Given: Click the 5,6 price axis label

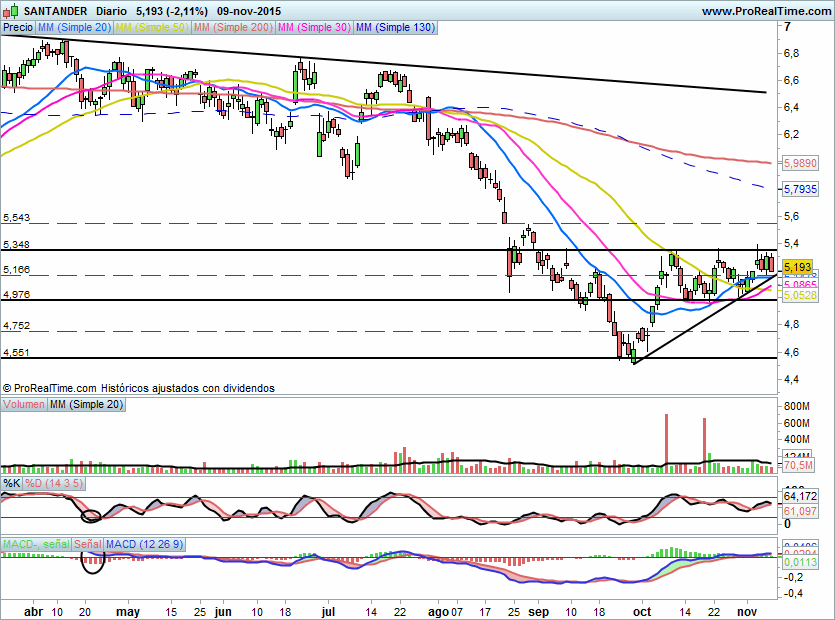Looking at the screenshot, I should click(791, 216).
